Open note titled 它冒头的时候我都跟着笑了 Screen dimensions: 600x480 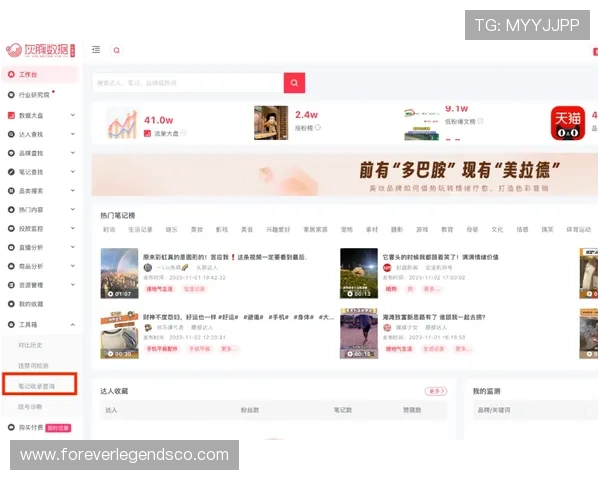440,257
